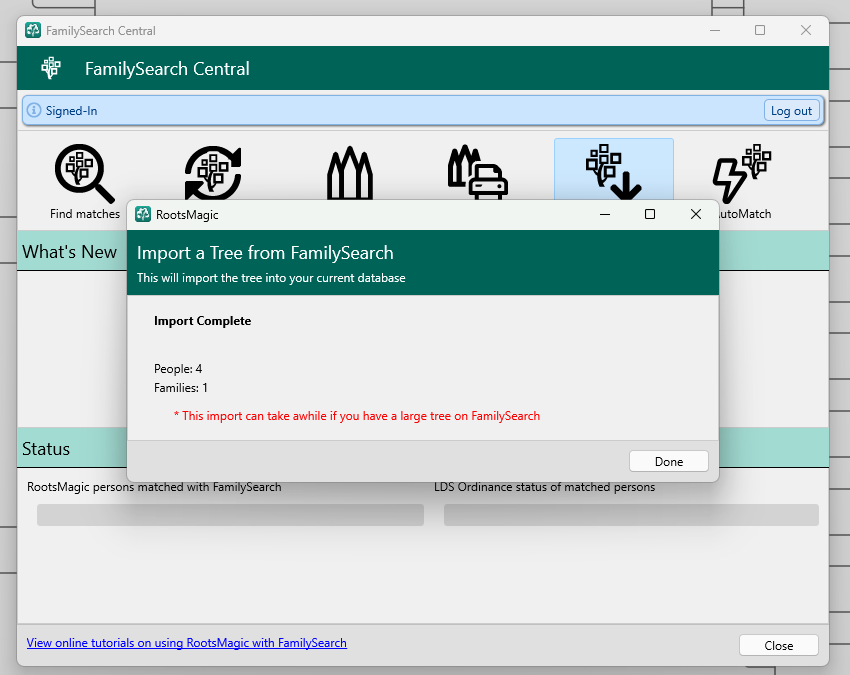The height and width of the screenshot is (675, 850).
Task: Minimize the RootsMagic dialog
Action: 605,214
